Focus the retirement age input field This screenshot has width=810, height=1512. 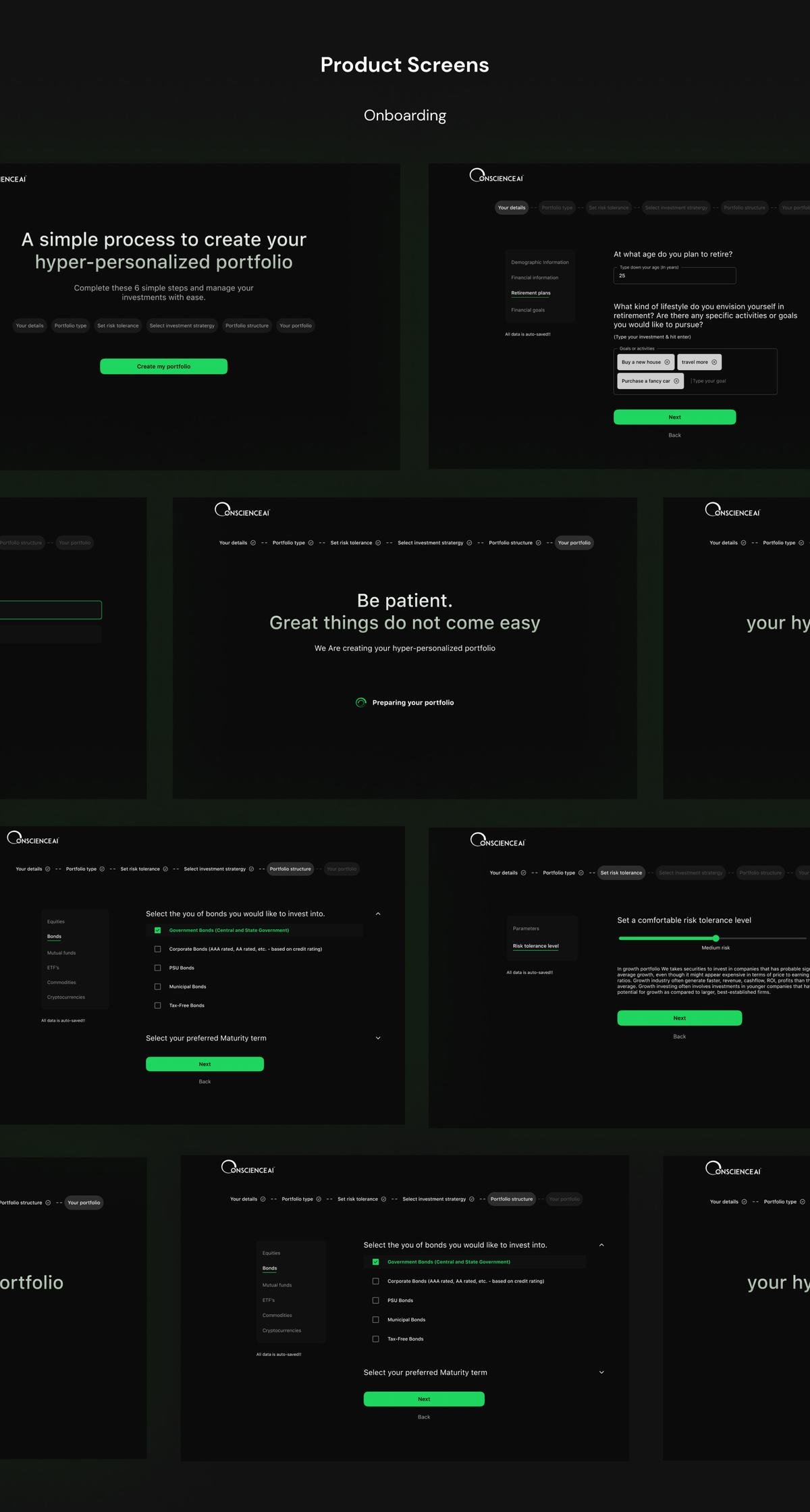674,276
